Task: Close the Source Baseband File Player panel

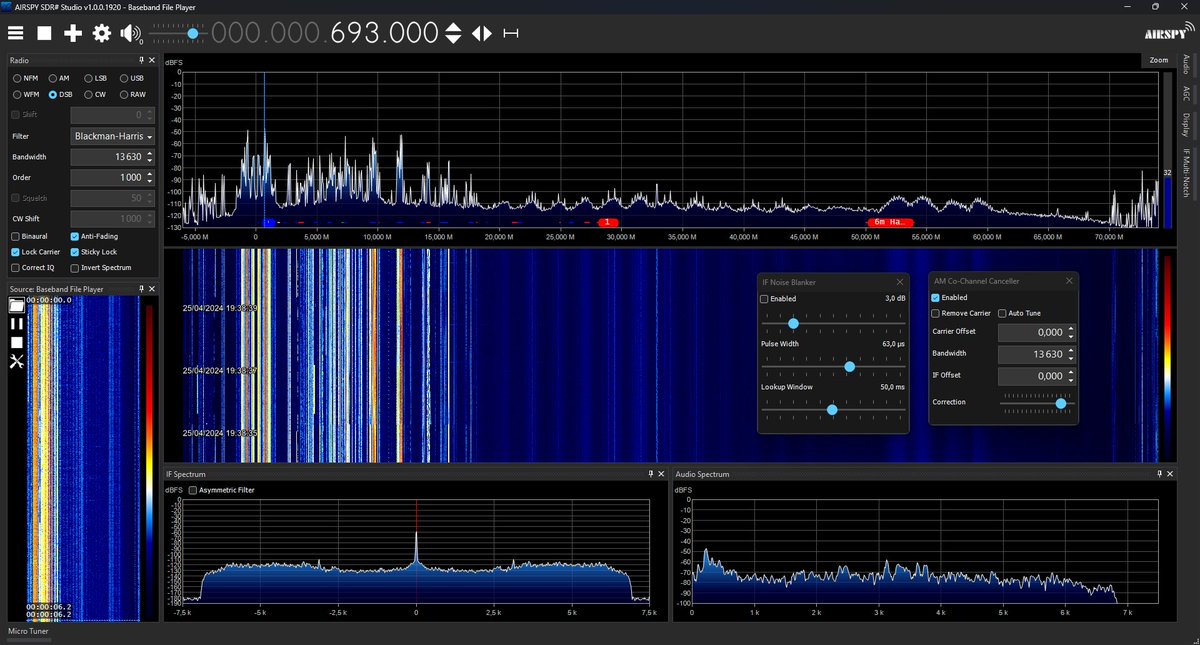Action: pyautogui.click(x=151, y=289)
